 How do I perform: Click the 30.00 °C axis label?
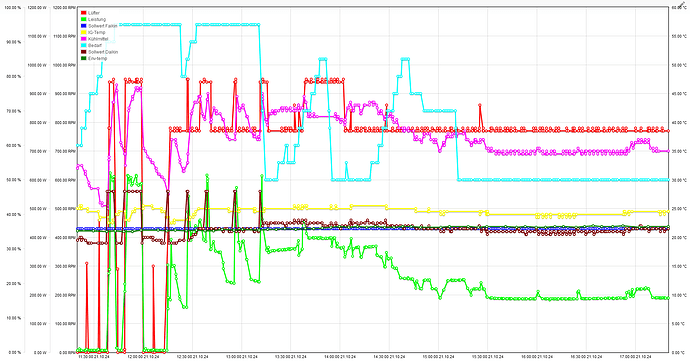[679, 180]
